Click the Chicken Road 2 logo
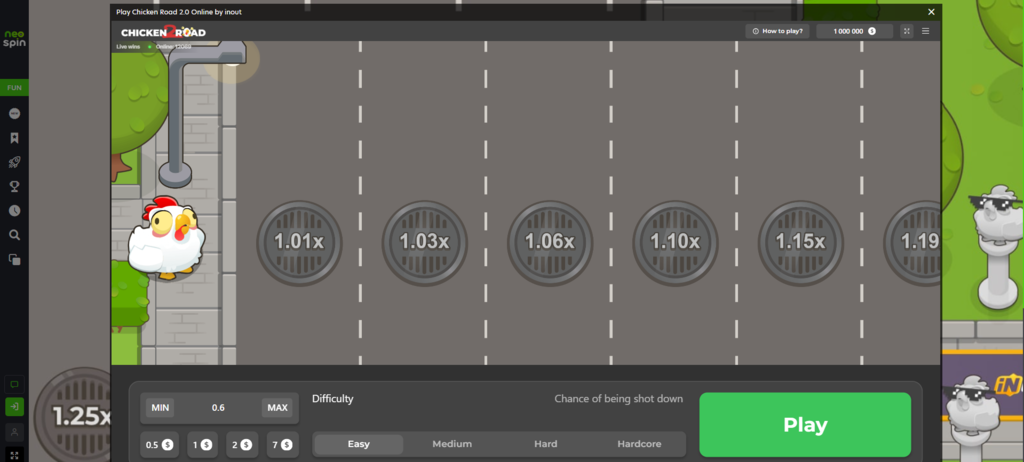Screen dimensions: 1024x462 click(x=163, y=31)
